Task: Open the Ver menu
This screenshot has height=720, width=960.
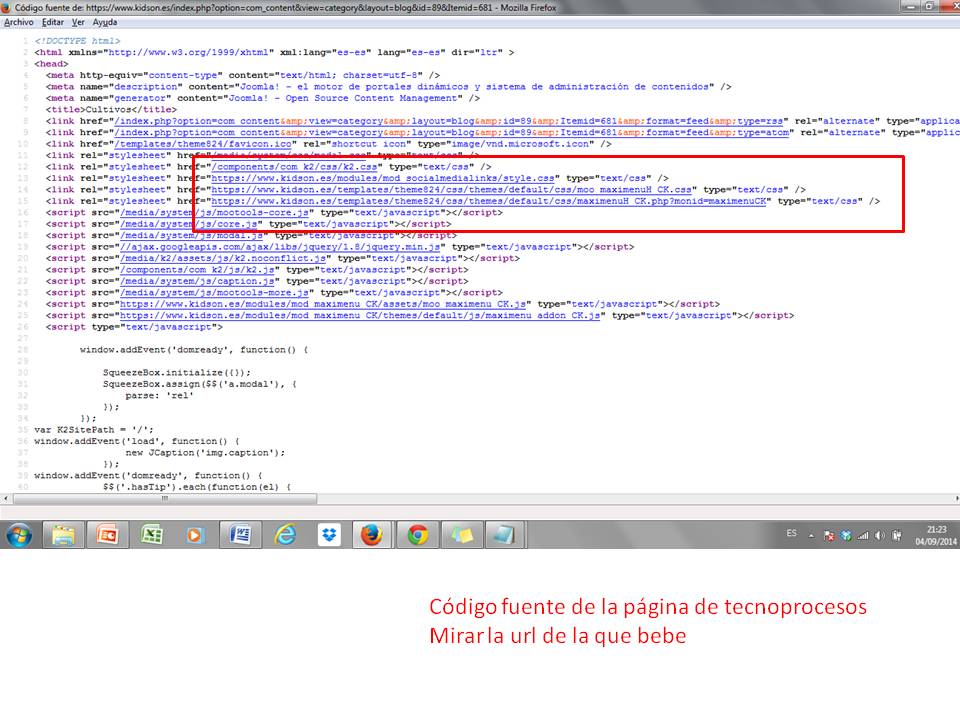Action: pyautogui.click(x=78, y=22)
